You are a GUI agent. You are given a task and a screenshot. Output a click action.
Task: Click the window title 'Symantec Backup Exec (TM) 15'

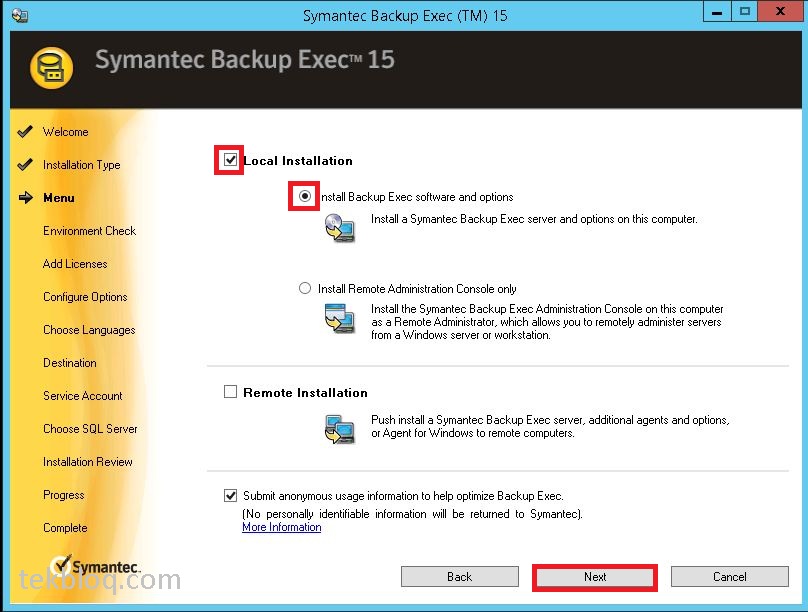pyautogui.click(x=405, y=16)
